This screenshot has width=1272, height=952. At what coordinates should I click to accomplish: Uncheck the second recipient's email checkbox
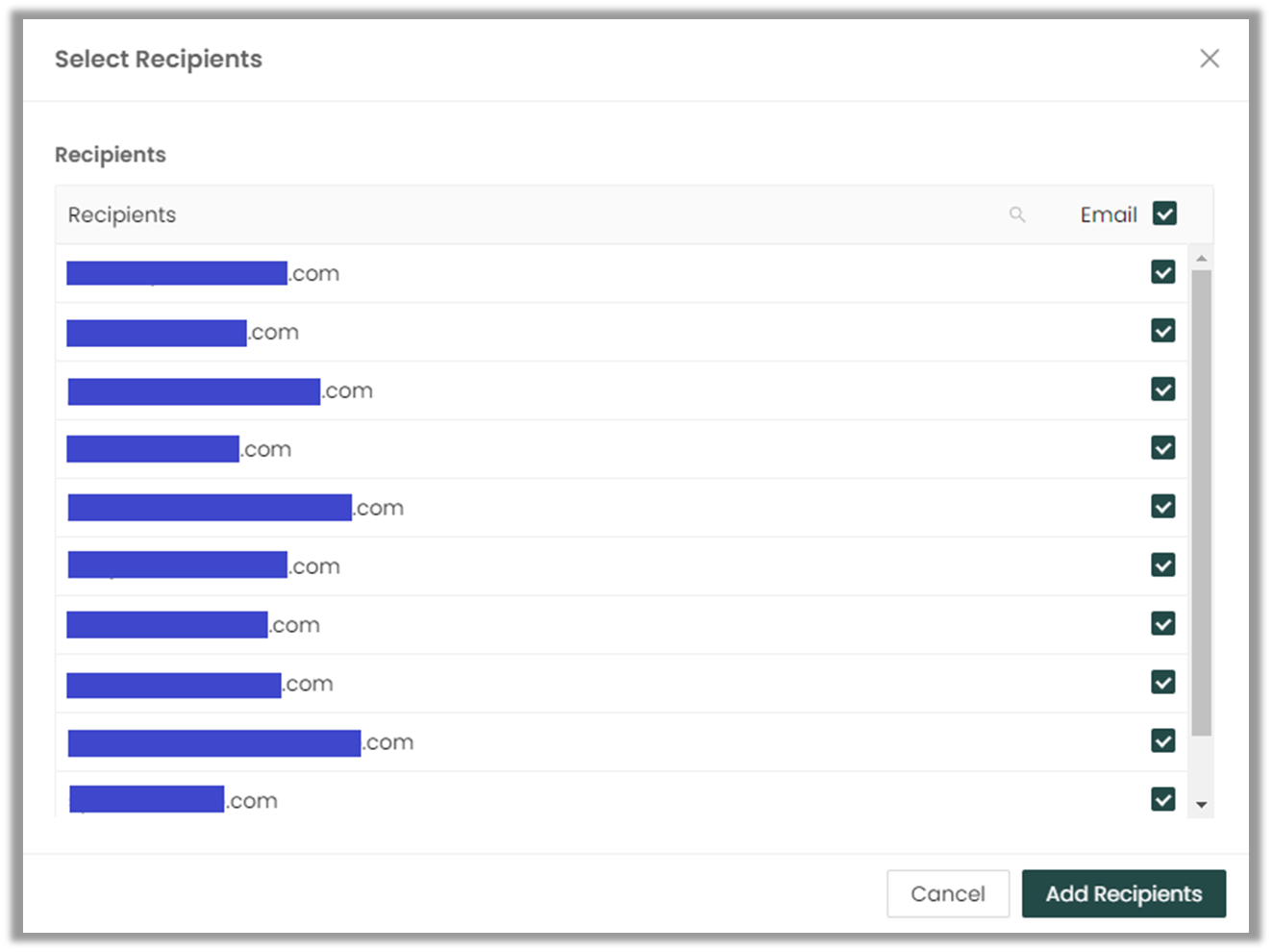[1163, 331]
